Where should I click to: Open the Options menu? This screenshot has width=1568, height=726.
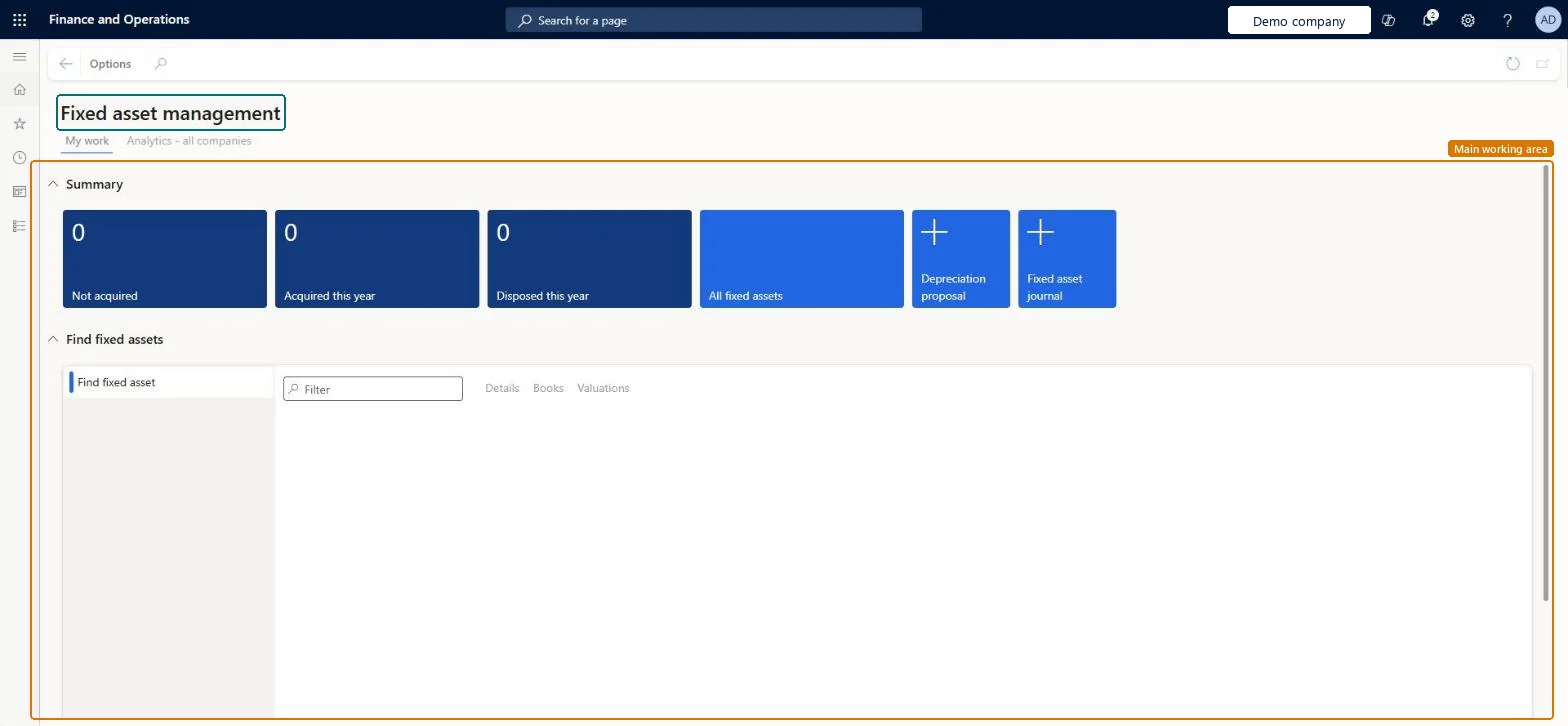pyautogui.click(x=110, y=64)
